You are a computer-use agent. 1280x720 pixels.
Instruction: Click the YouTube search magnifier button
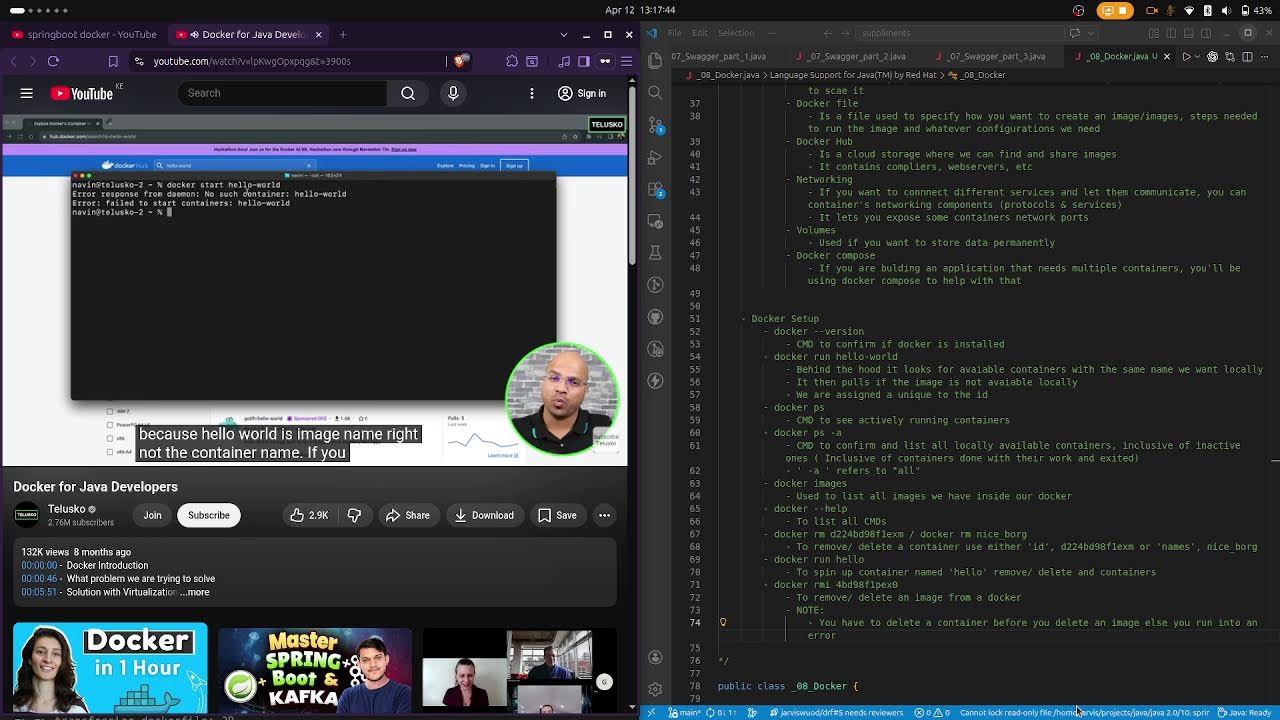tap(408, 93)
